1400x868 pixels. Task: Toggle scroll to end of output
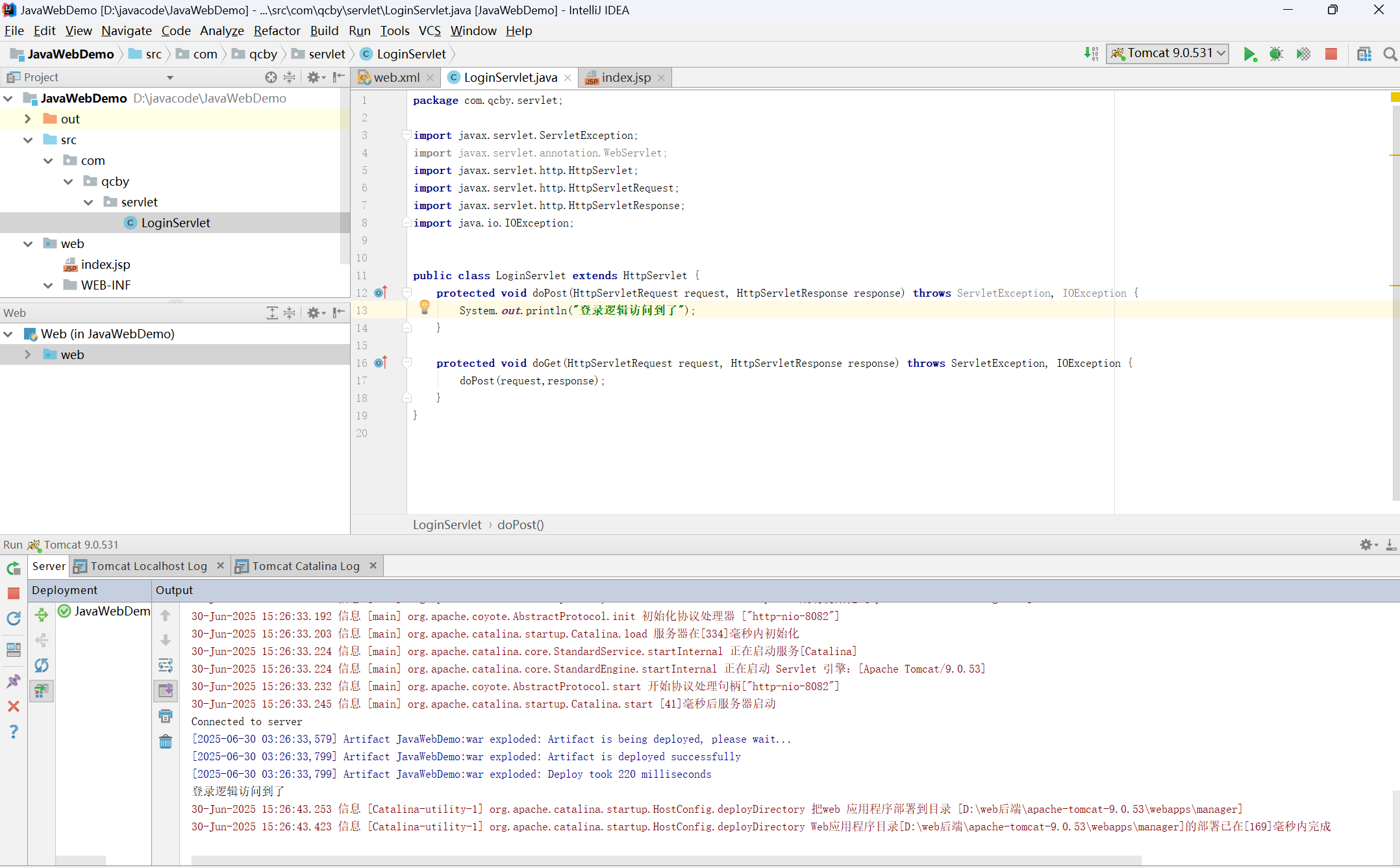[x=166, y=690]
